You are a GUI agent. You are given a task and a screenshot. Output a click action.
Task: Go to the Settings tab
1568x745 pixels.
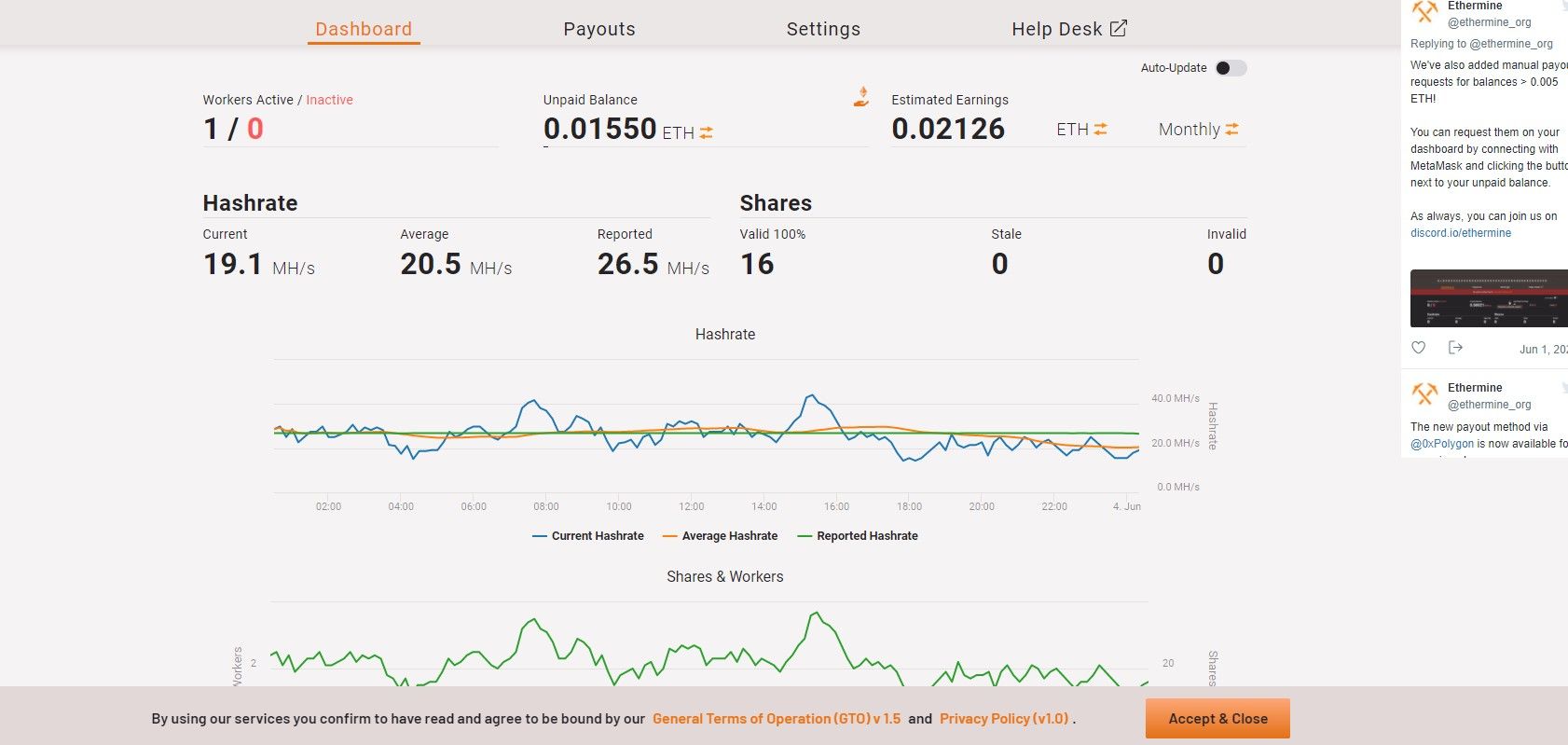(x=823, y=29)
